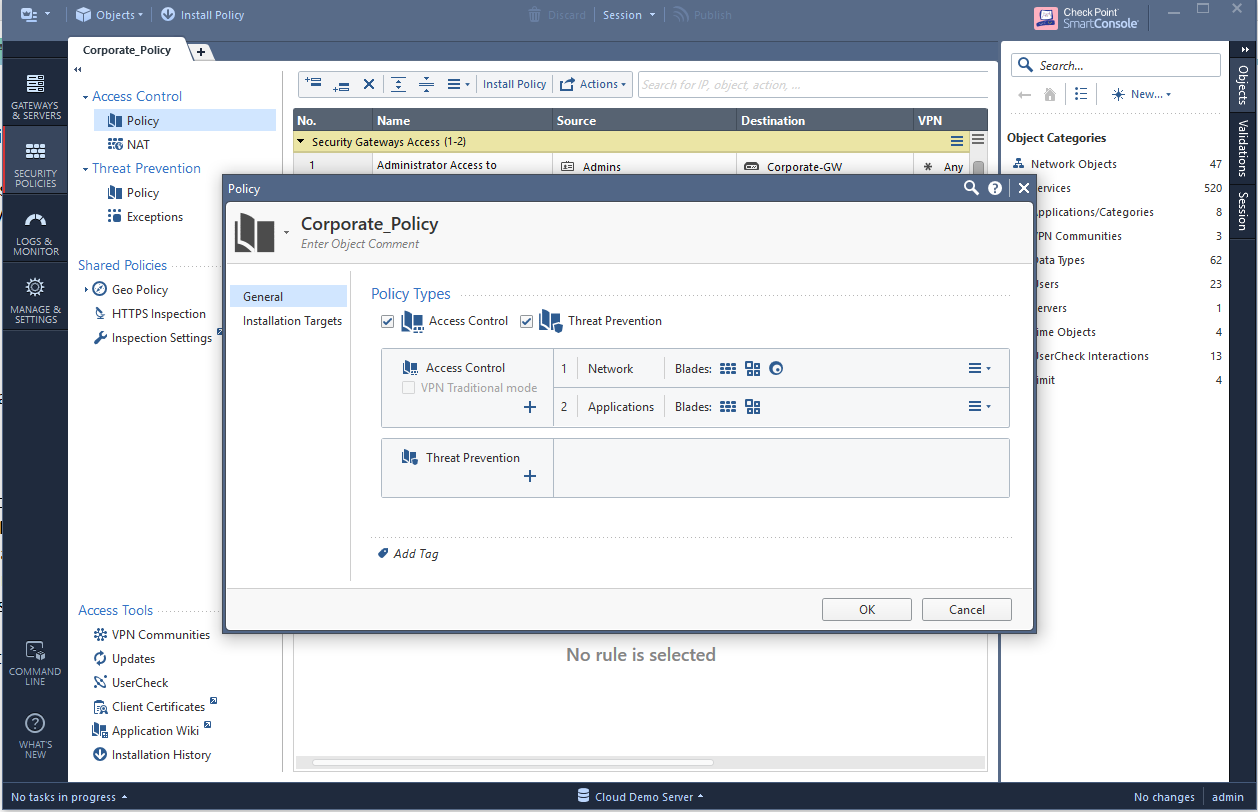The image size is (1258, 812).
Task: Open VPN Communities access tool
Action: click(151, 634)
